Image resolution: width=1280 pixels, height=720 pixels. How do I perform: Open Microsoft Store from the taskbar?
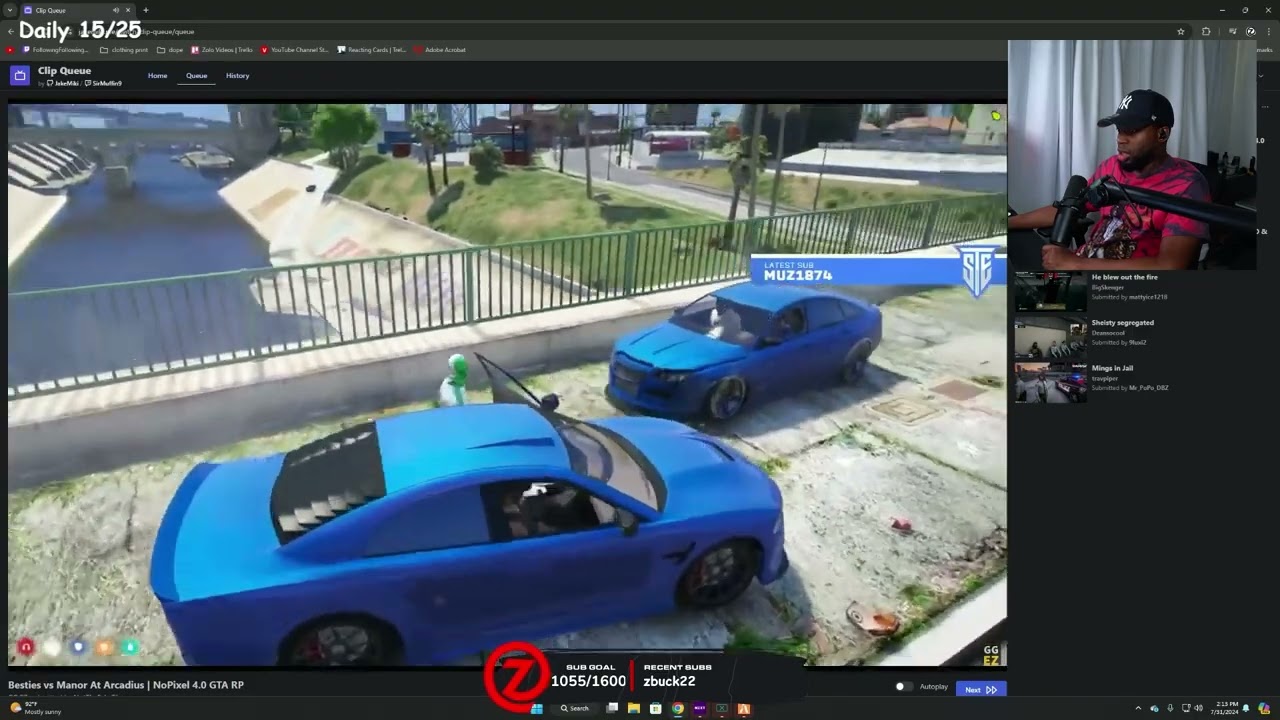pyautogui.click(x=656, y=708)
